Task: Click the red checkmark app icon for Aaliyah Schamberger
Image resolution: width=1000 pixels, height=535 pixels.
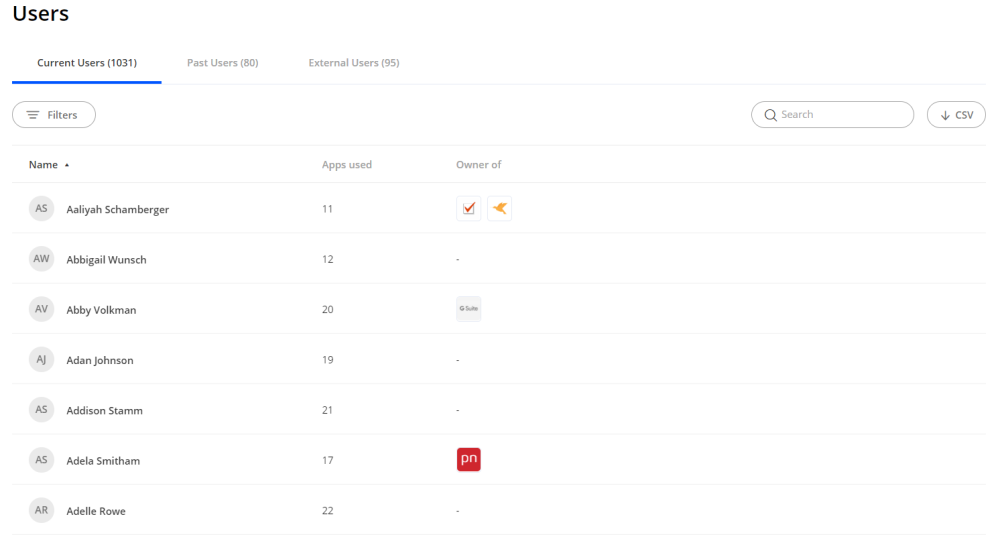Action: [468, 209]
